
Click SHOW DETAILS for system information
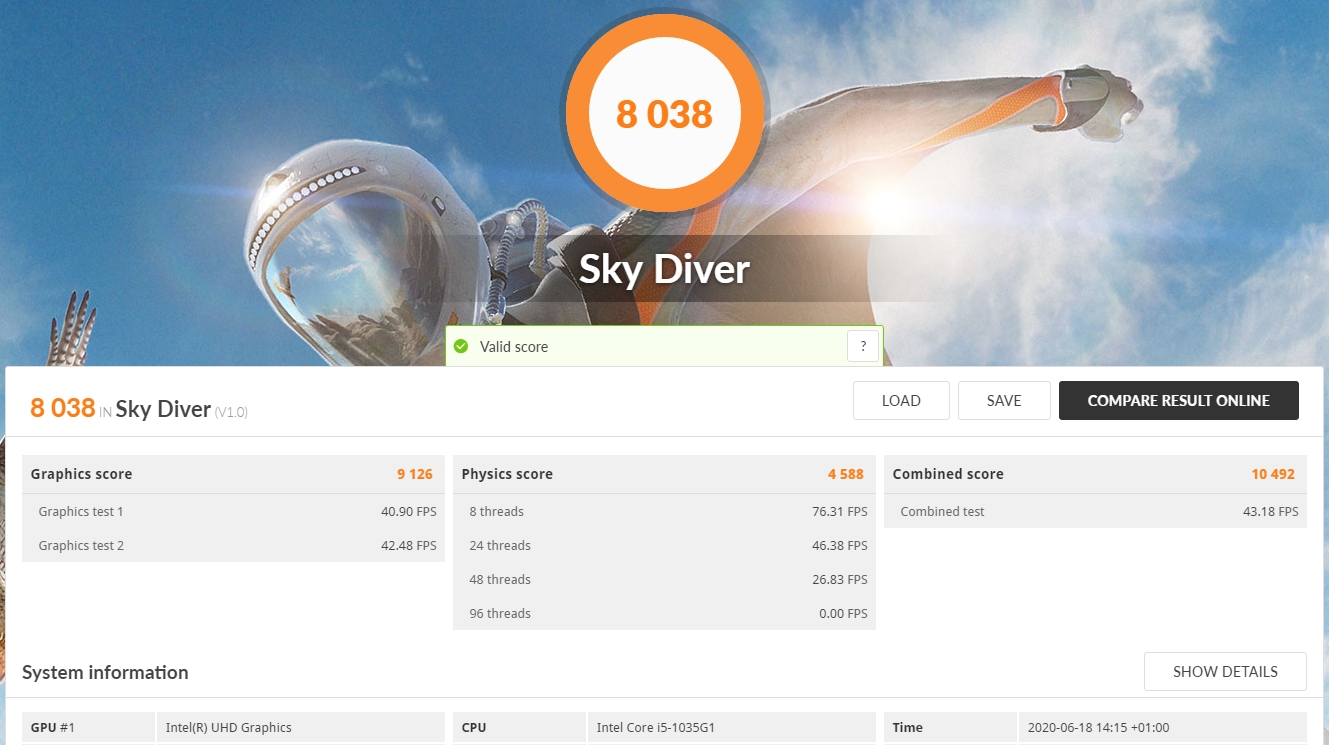click(x=1225, y=672)
